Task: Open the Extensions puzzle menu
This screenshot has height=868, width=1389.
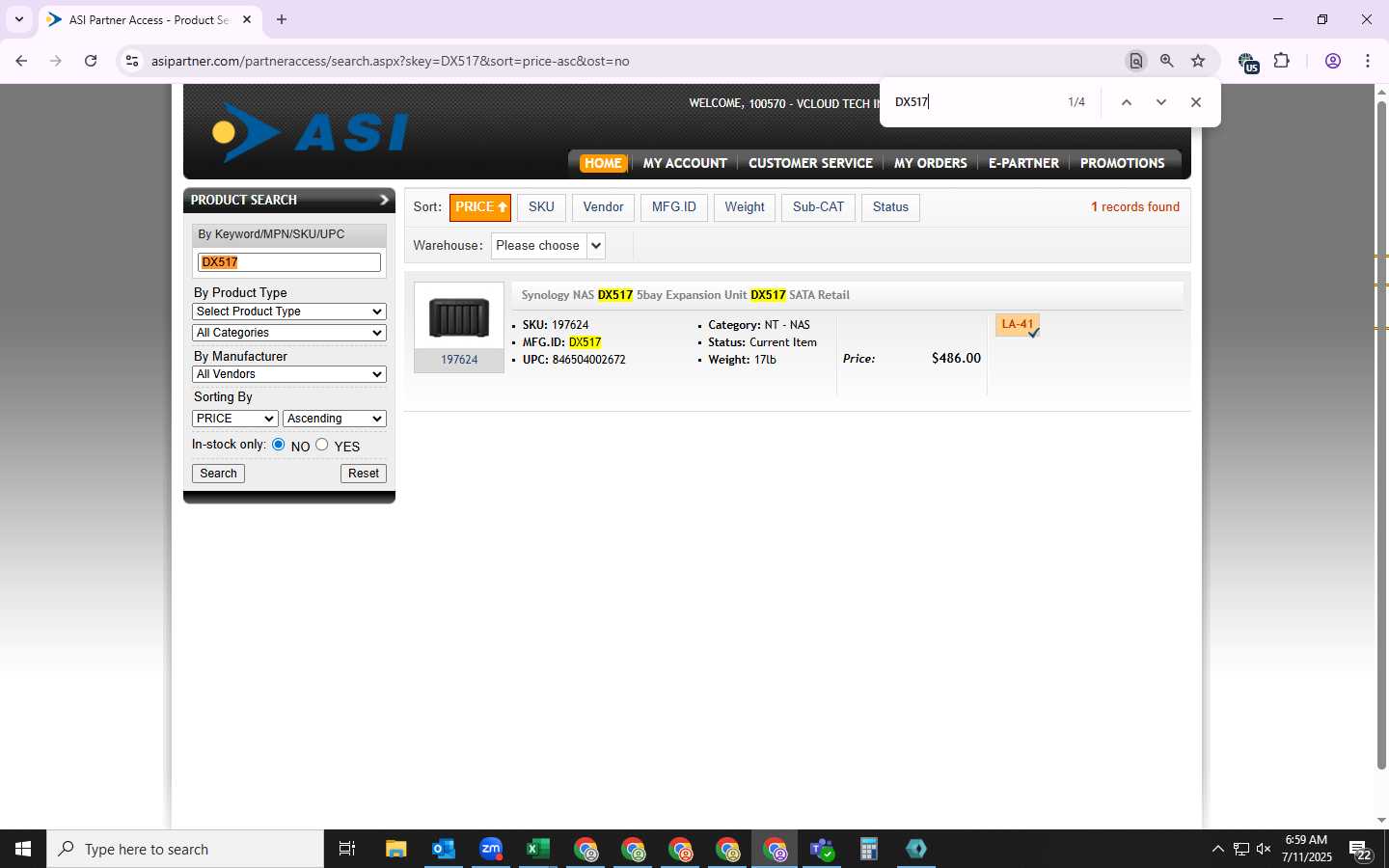Action: pos(1282,61)
